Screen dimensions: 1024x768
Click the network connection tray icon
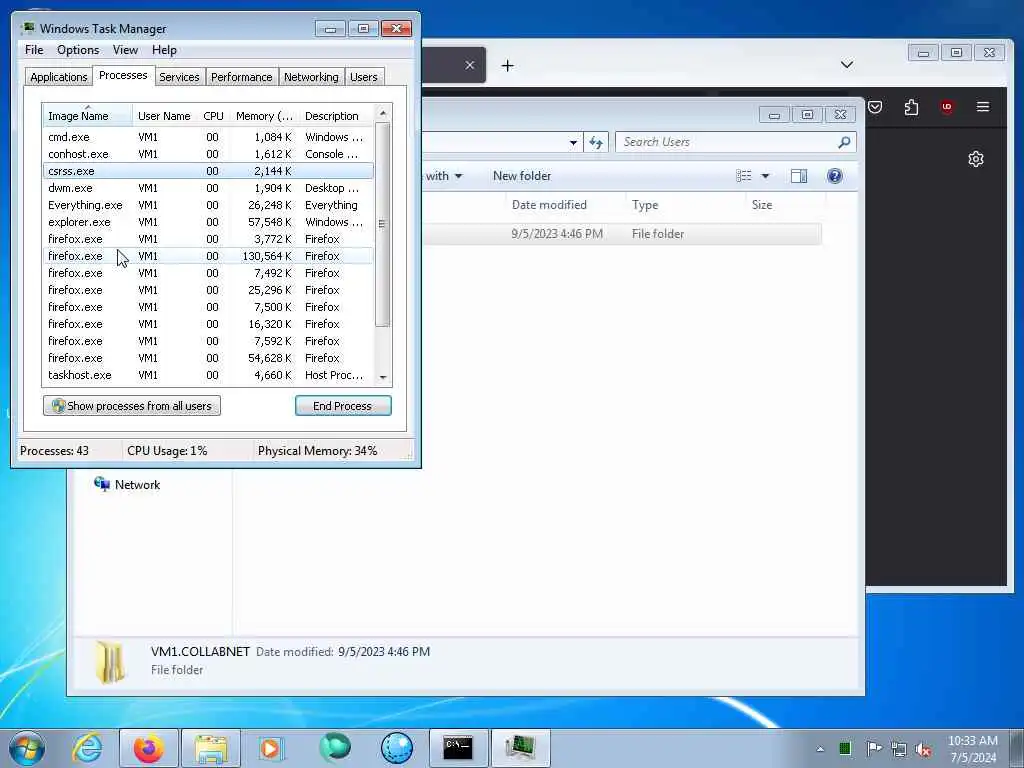coord(899,750)
